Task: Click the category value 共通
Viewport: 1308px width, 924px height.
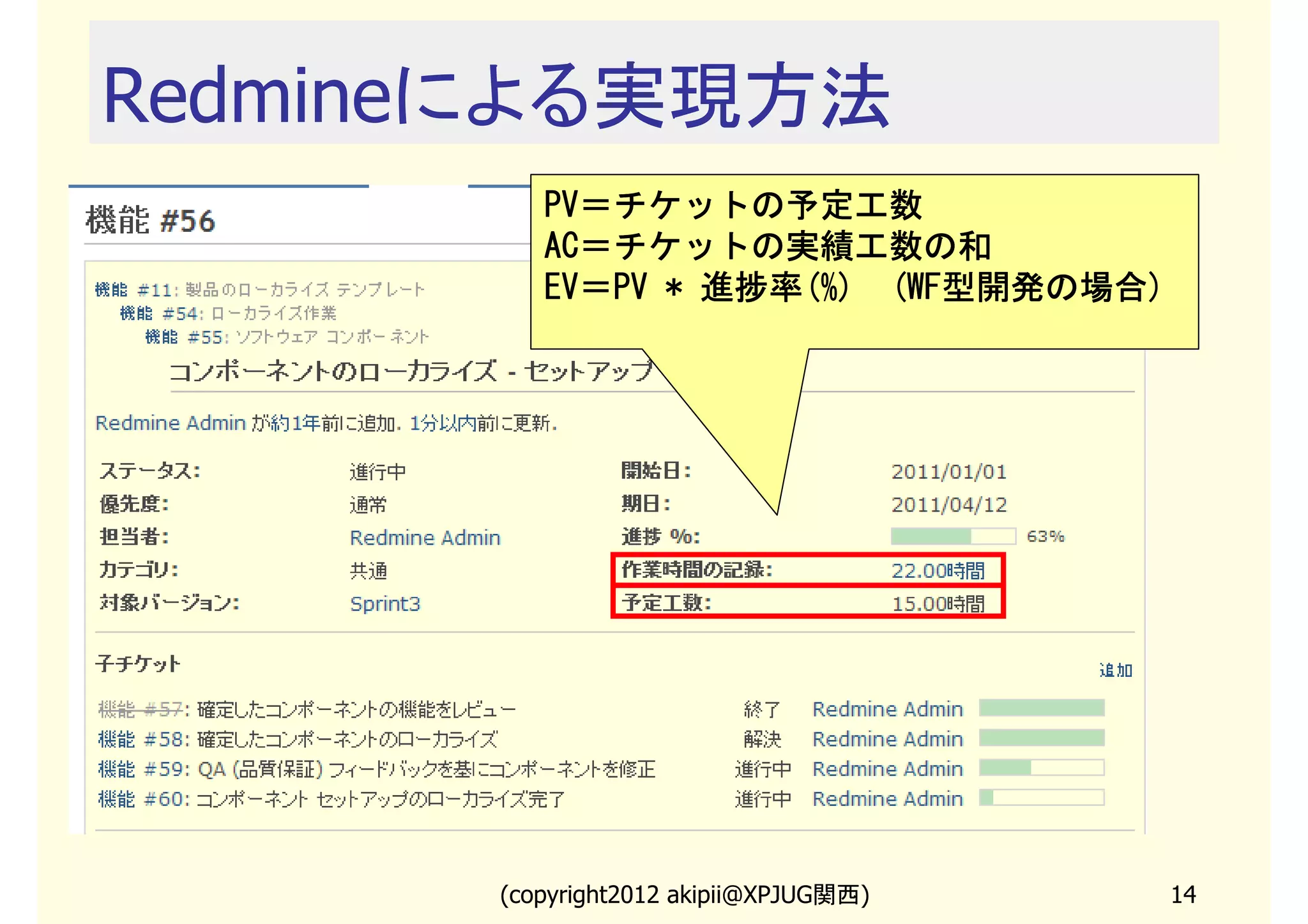Action: tap(369, 571)
